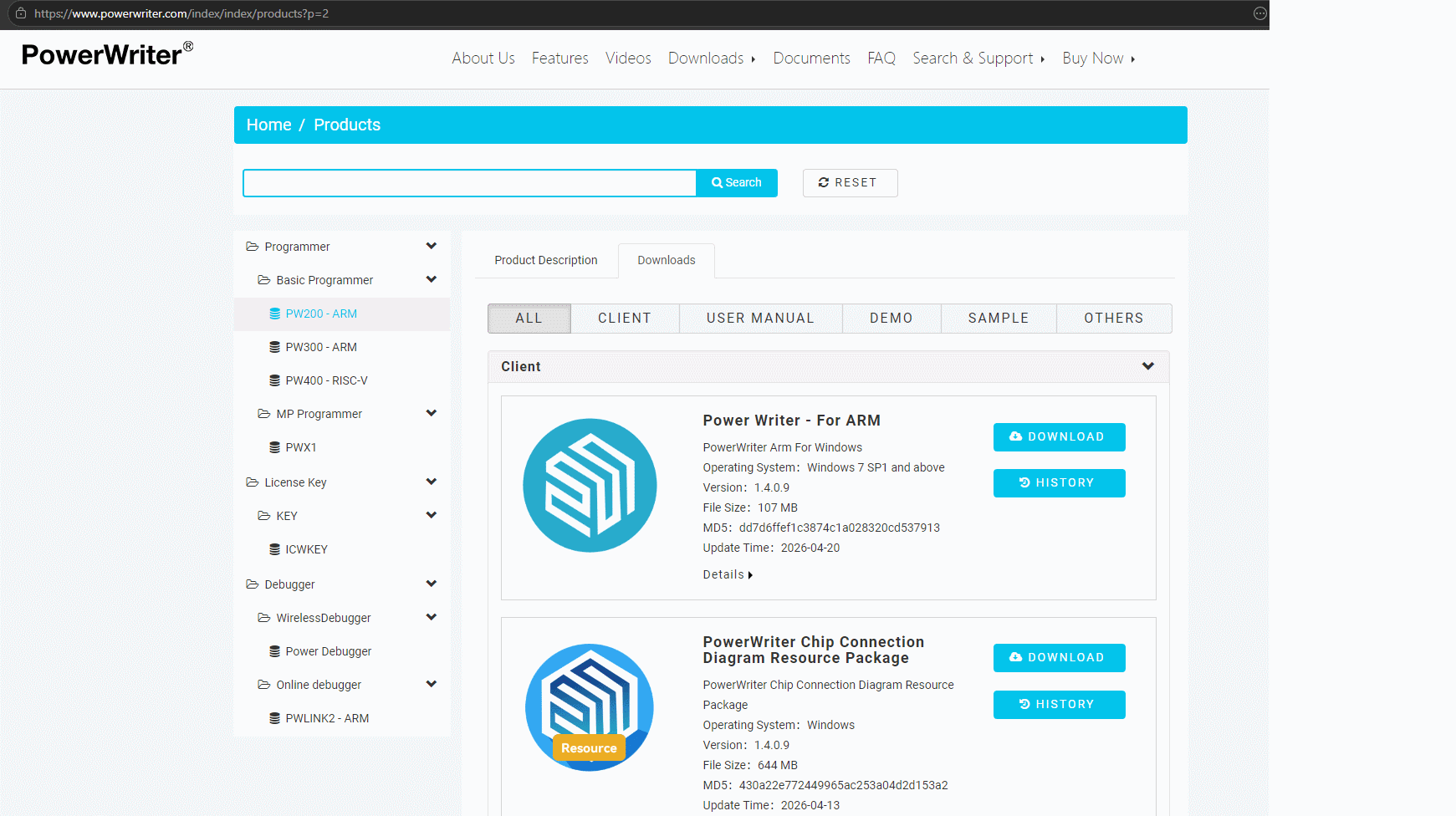Click the KEY folder icon
This screenshot has height=816, width=1456.
pyautogui.click(x=263, y=516)
